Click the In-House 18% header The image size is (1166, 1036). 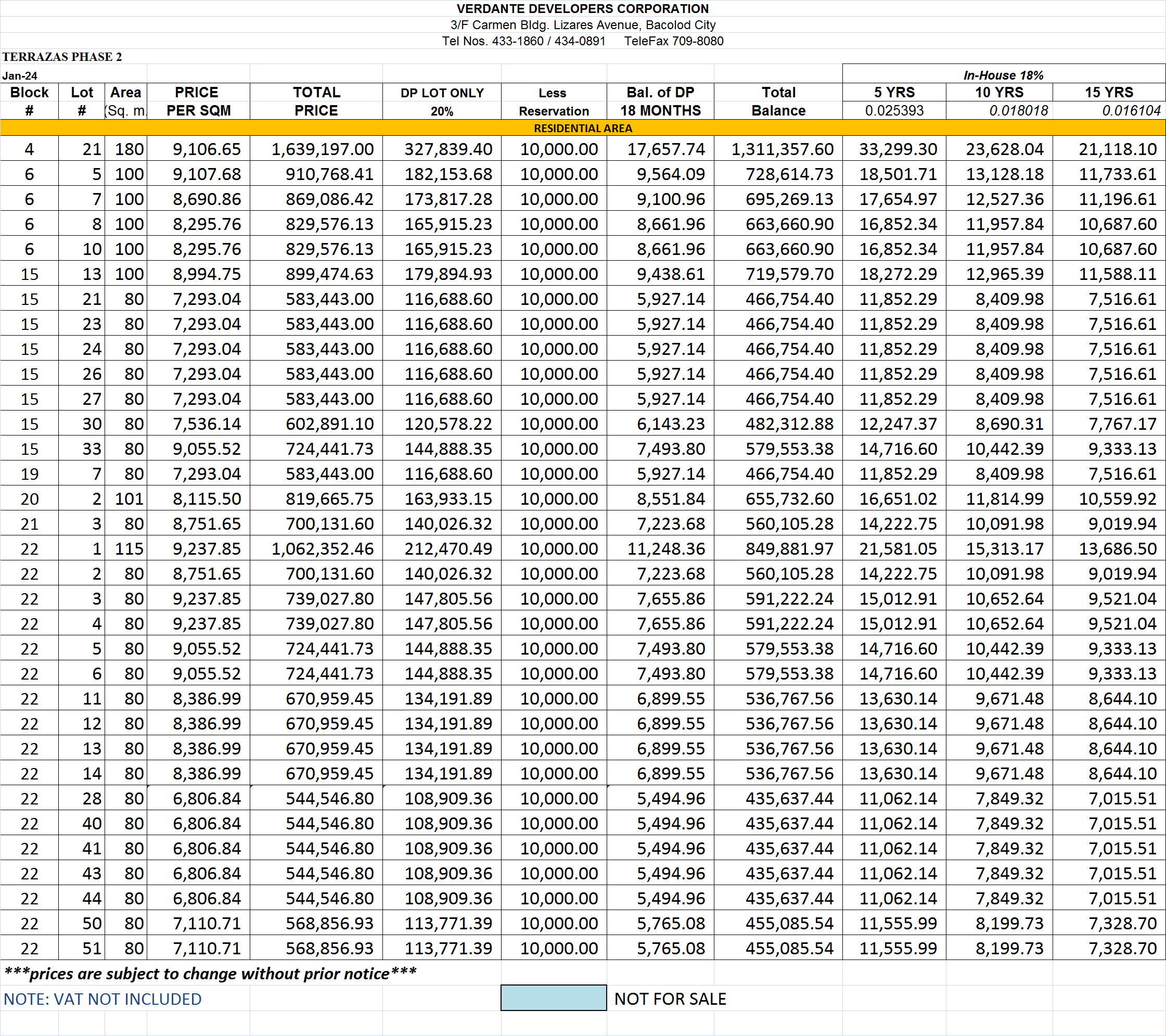tap(1004, 75)
